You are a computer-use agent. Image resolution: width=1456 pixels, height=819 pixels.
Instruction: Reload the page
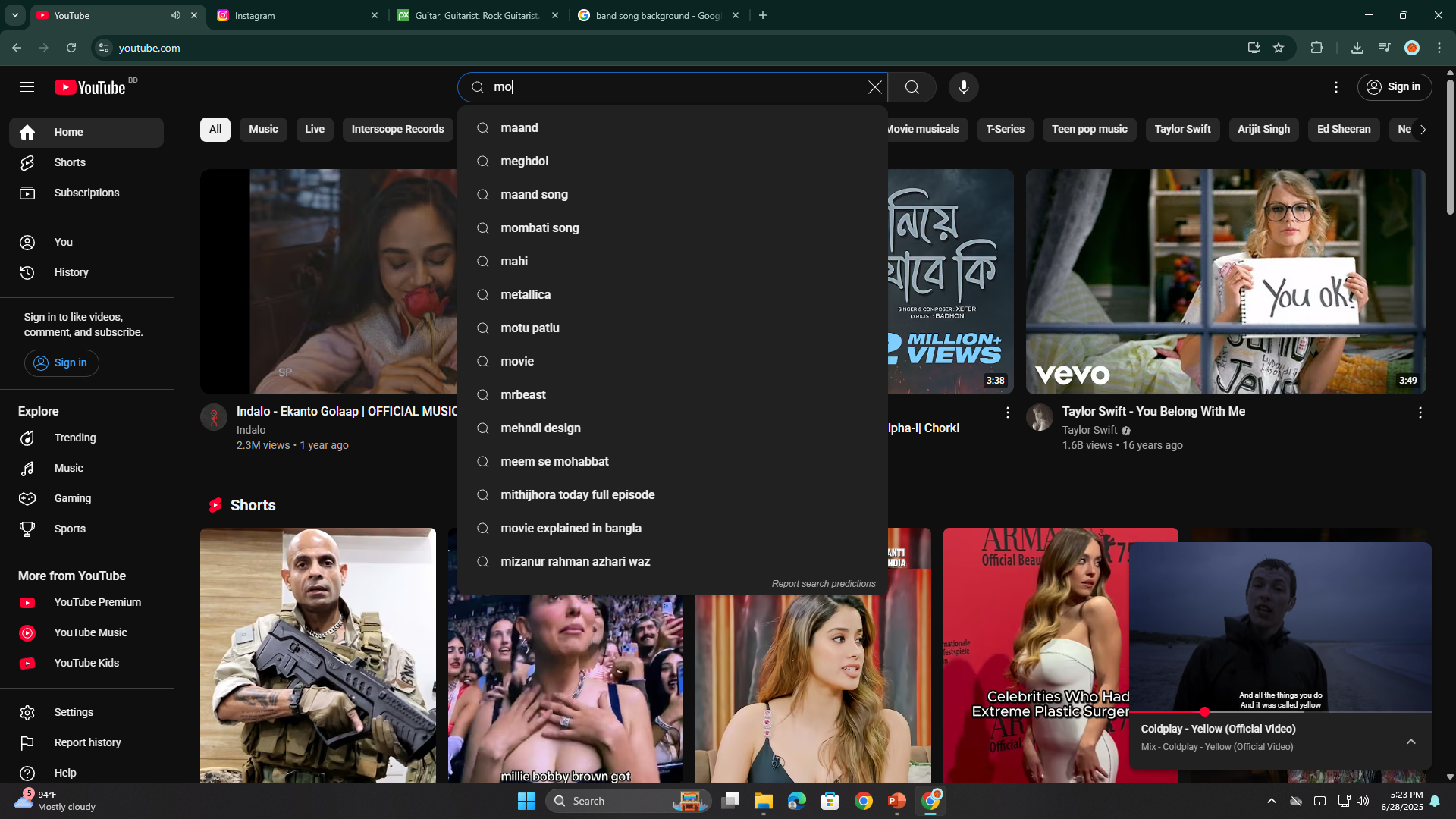pos(71,48)
